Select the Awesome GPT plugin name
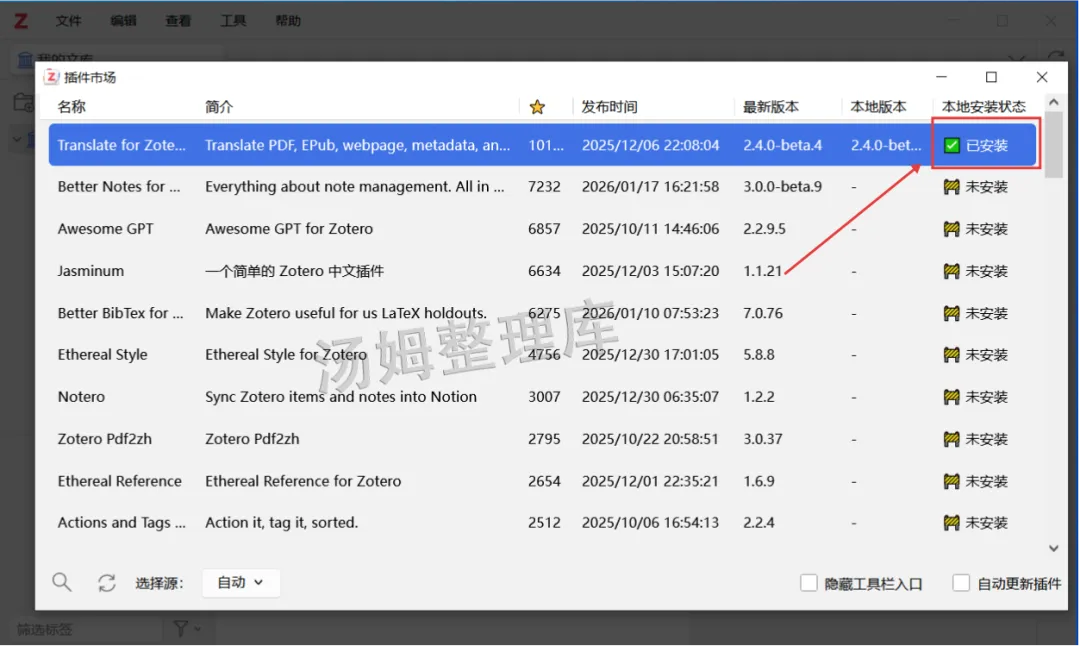 pyautogui.click(x=105, y=229)
